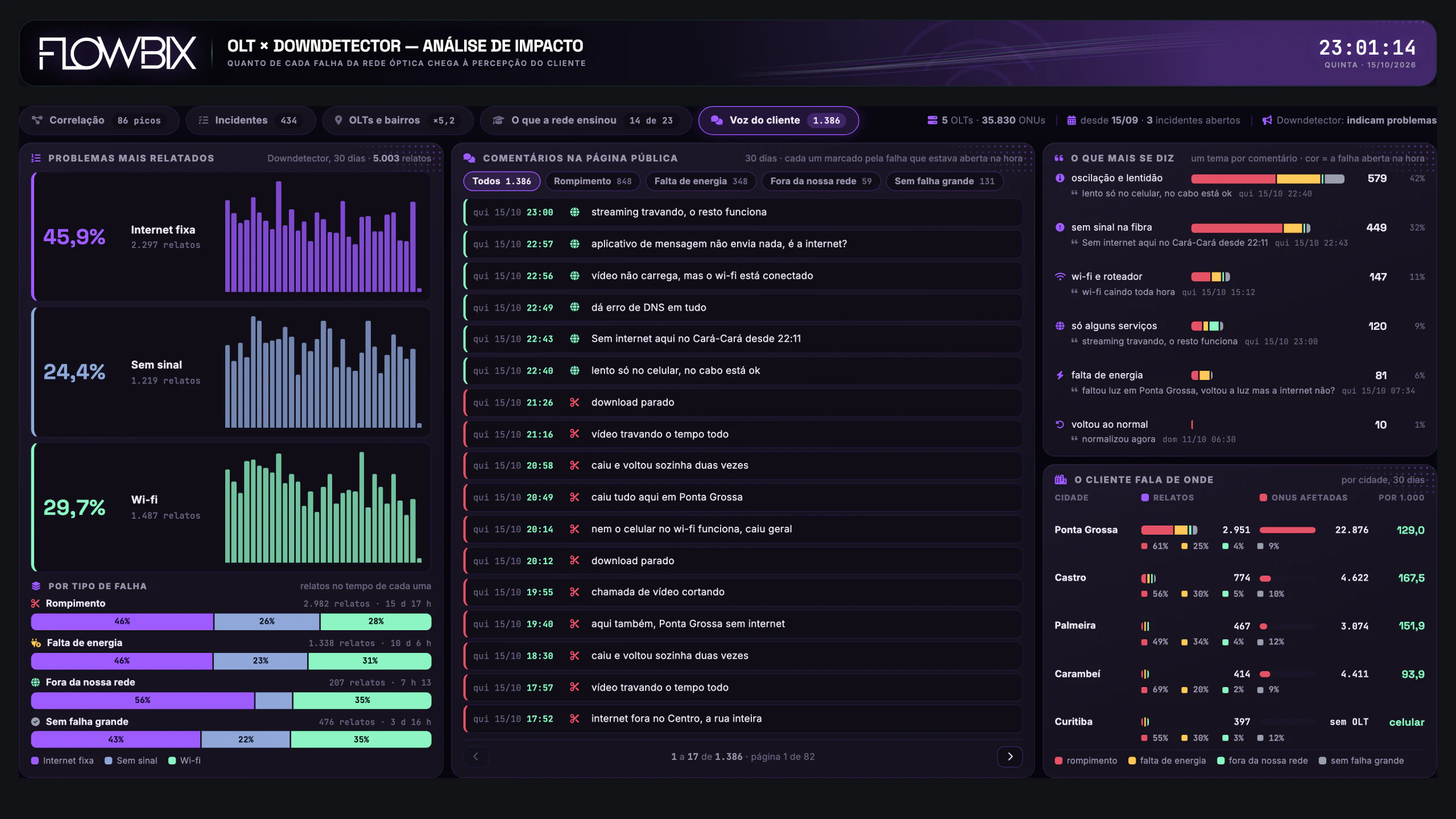This screenshot has width=1456, height=819.
Task: Click the Fora da nossa rede globe icon
Action: point(35,682)
